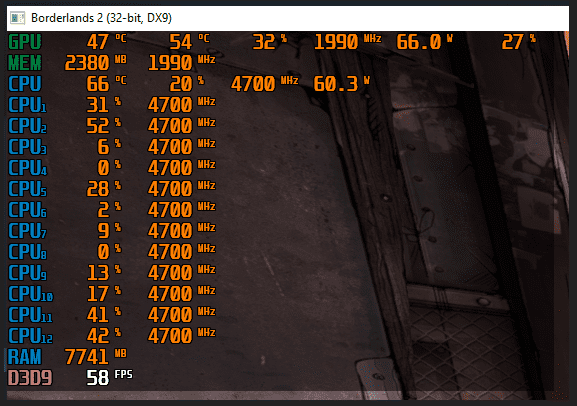Viewport: 577px width, 406px height.
Task: Click the green "GPU" overlay label
Action: point(25,42)
